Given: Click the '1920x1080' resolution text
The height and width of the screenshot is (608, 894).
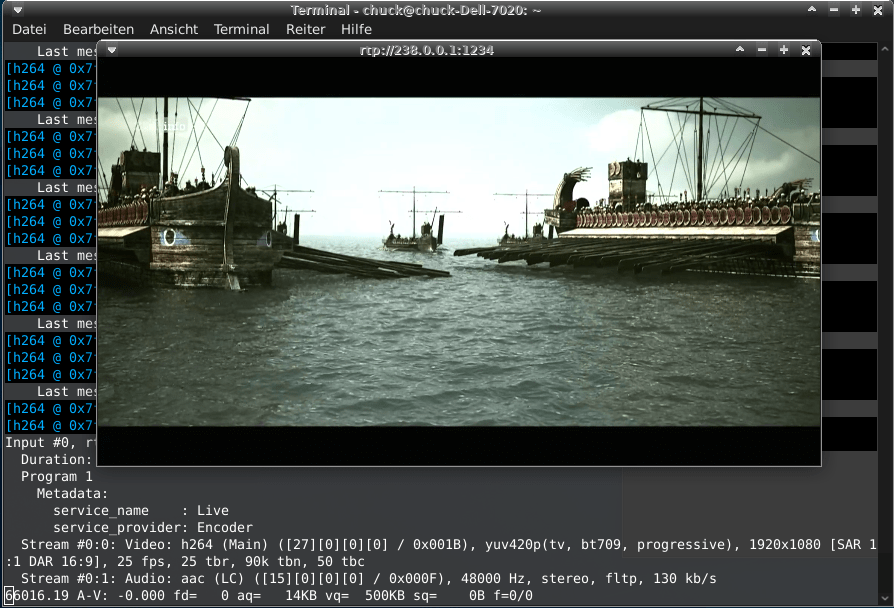Looking at the screenshot, I should pos(785,545).
